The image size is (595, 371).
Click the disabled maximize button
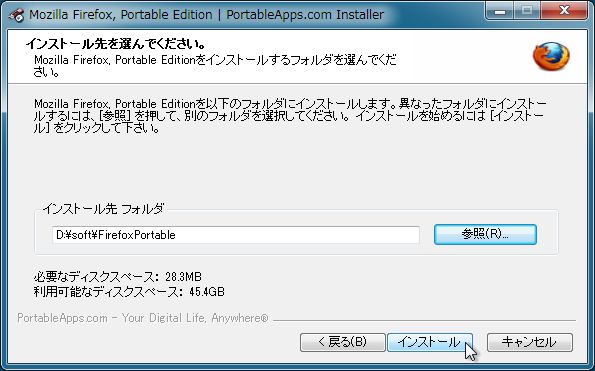coord(527,11)
